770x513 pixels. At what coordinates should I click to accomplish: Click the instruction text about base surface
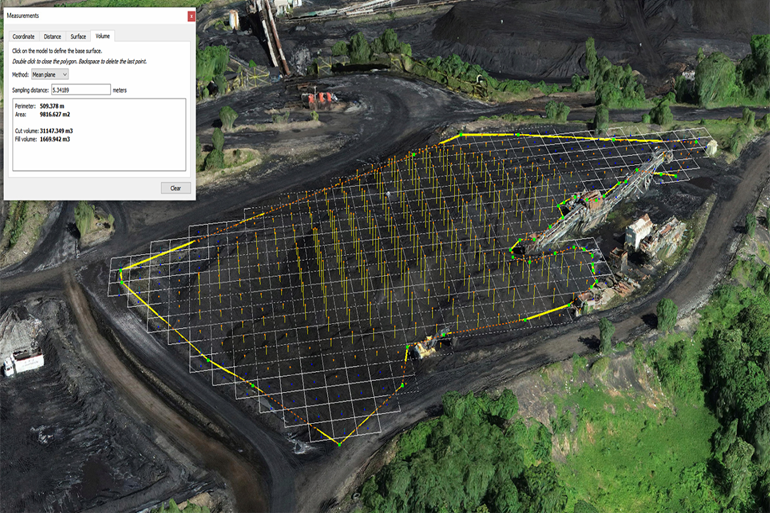(x=58, y=50)
